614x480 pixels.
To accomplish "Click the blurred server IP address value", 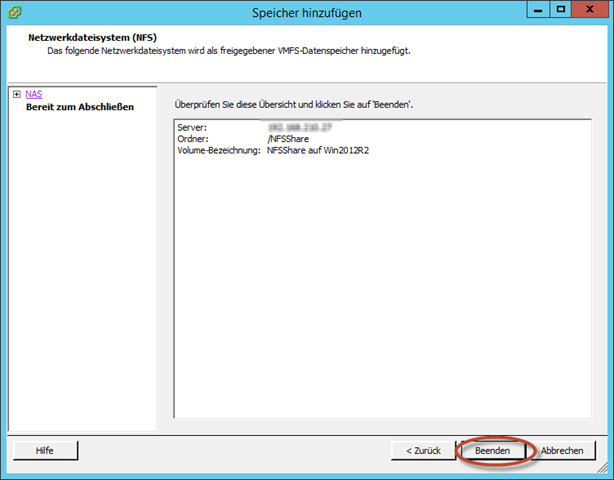I will tap(300, 127).
